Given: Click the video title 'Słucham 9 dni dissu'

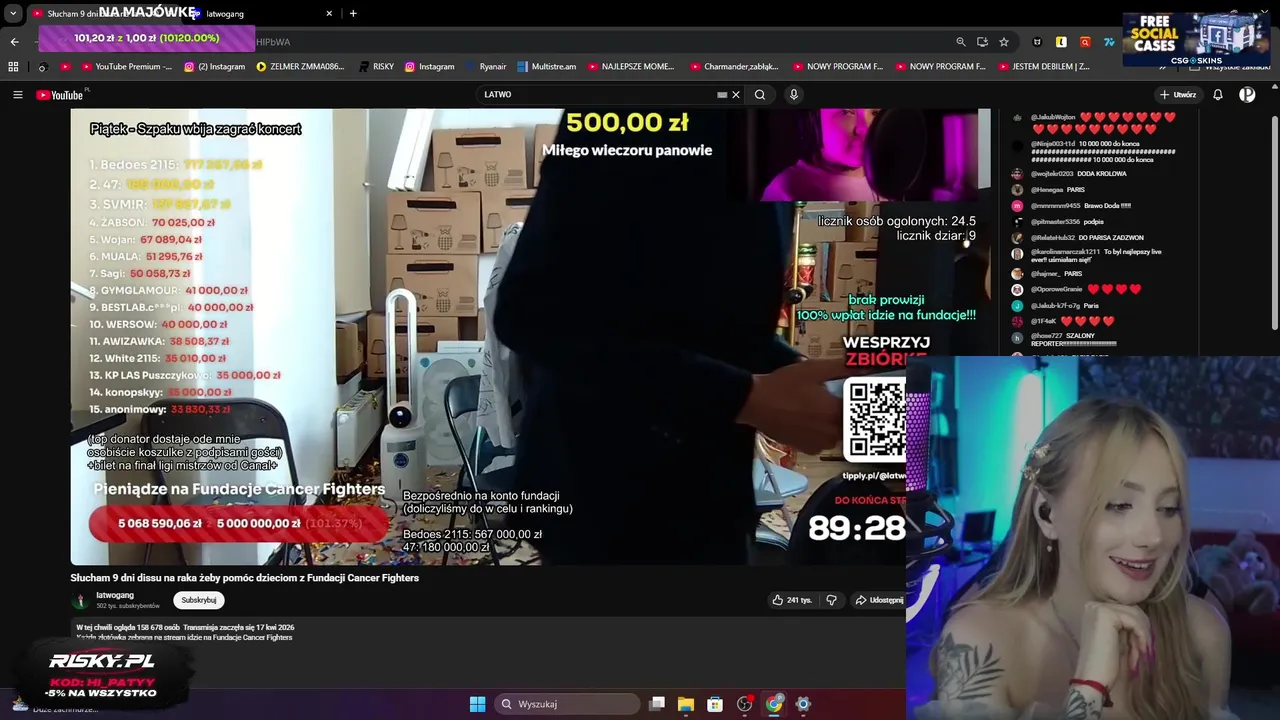Looking at the screenshot, I should click(x=244, y=578).
